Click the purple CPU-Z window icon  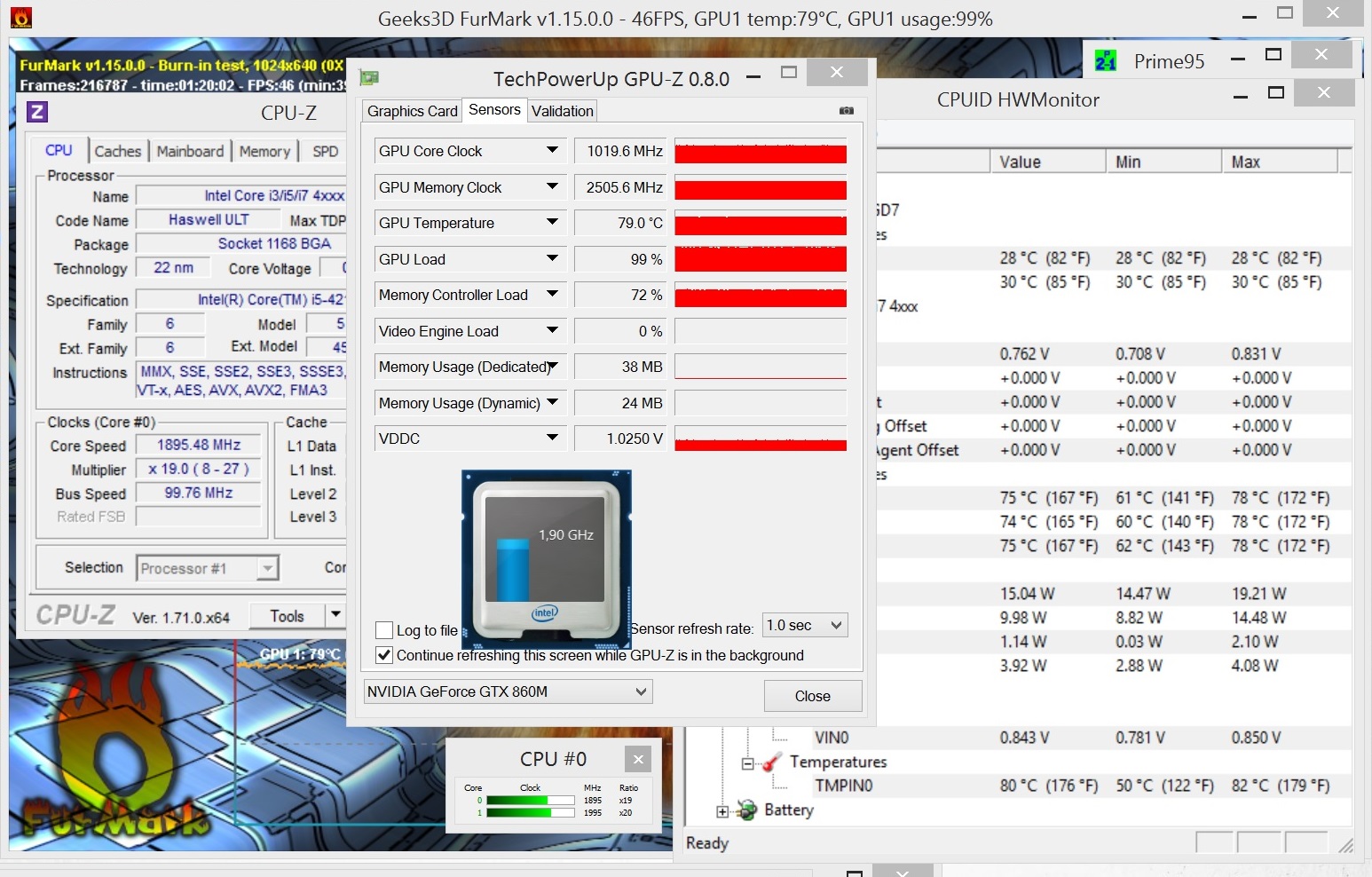click(x=36, y=112)
